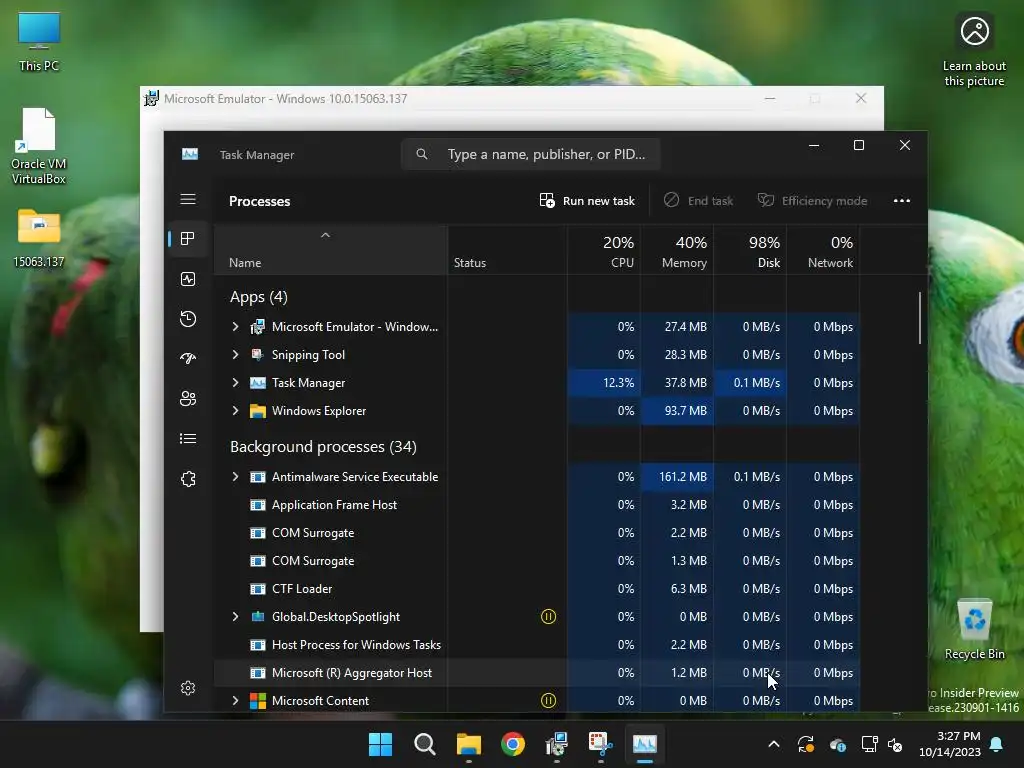Expand the Snipping Tool process row
1024x768 pixels.
(235, 355)
